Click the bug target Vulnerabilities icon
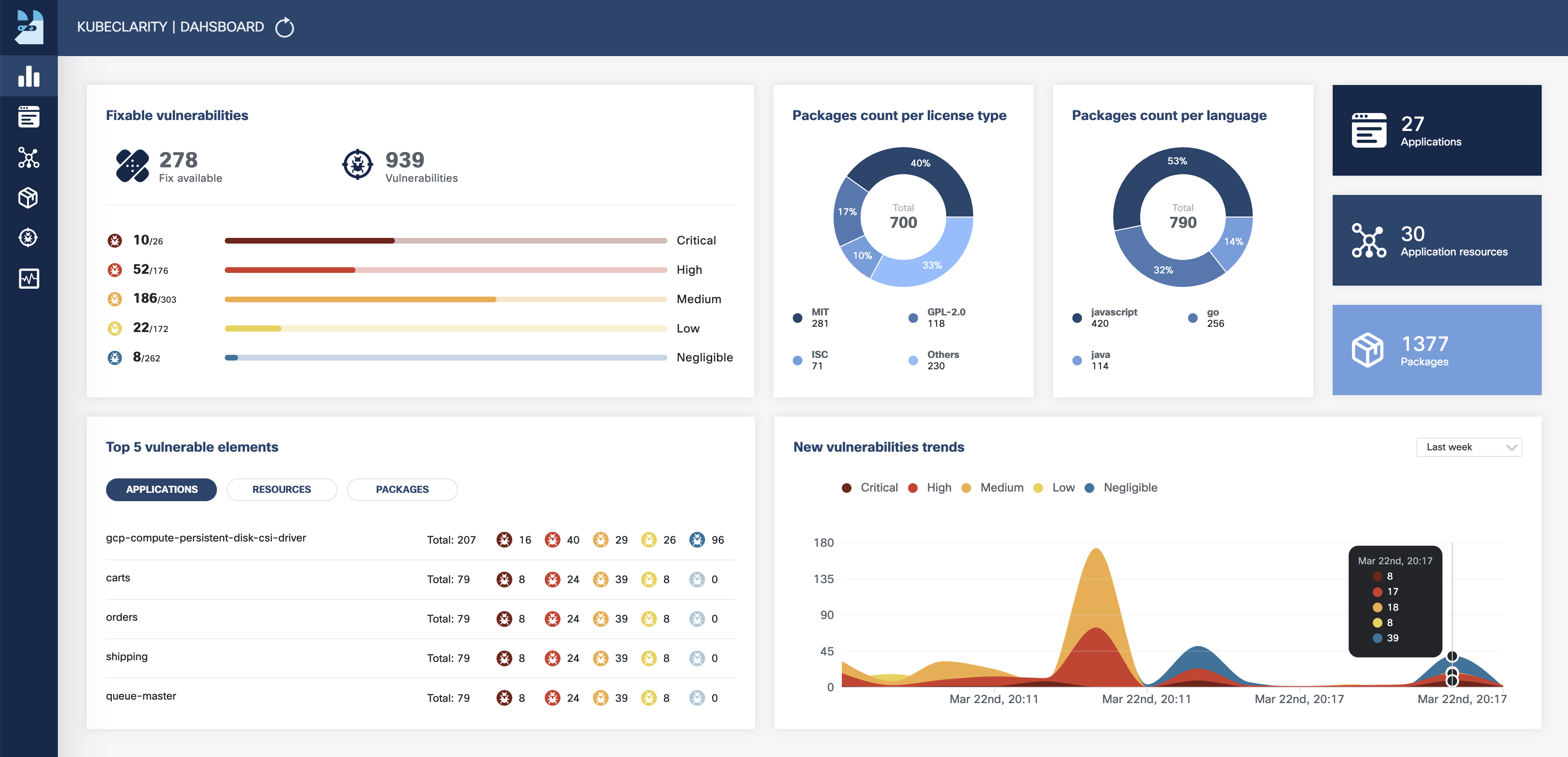The image size is (1568, 757). (358, 164)
